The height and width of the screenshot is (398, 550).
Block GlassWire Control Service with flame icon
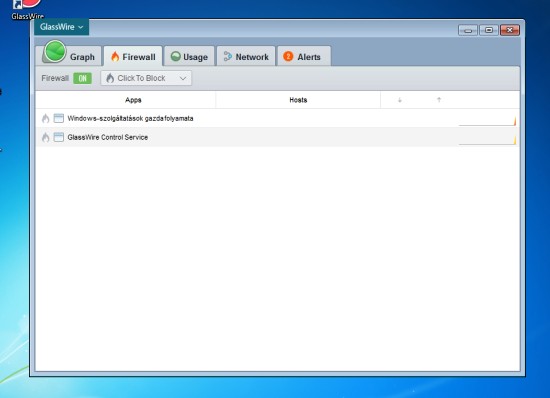click(46, 137)
